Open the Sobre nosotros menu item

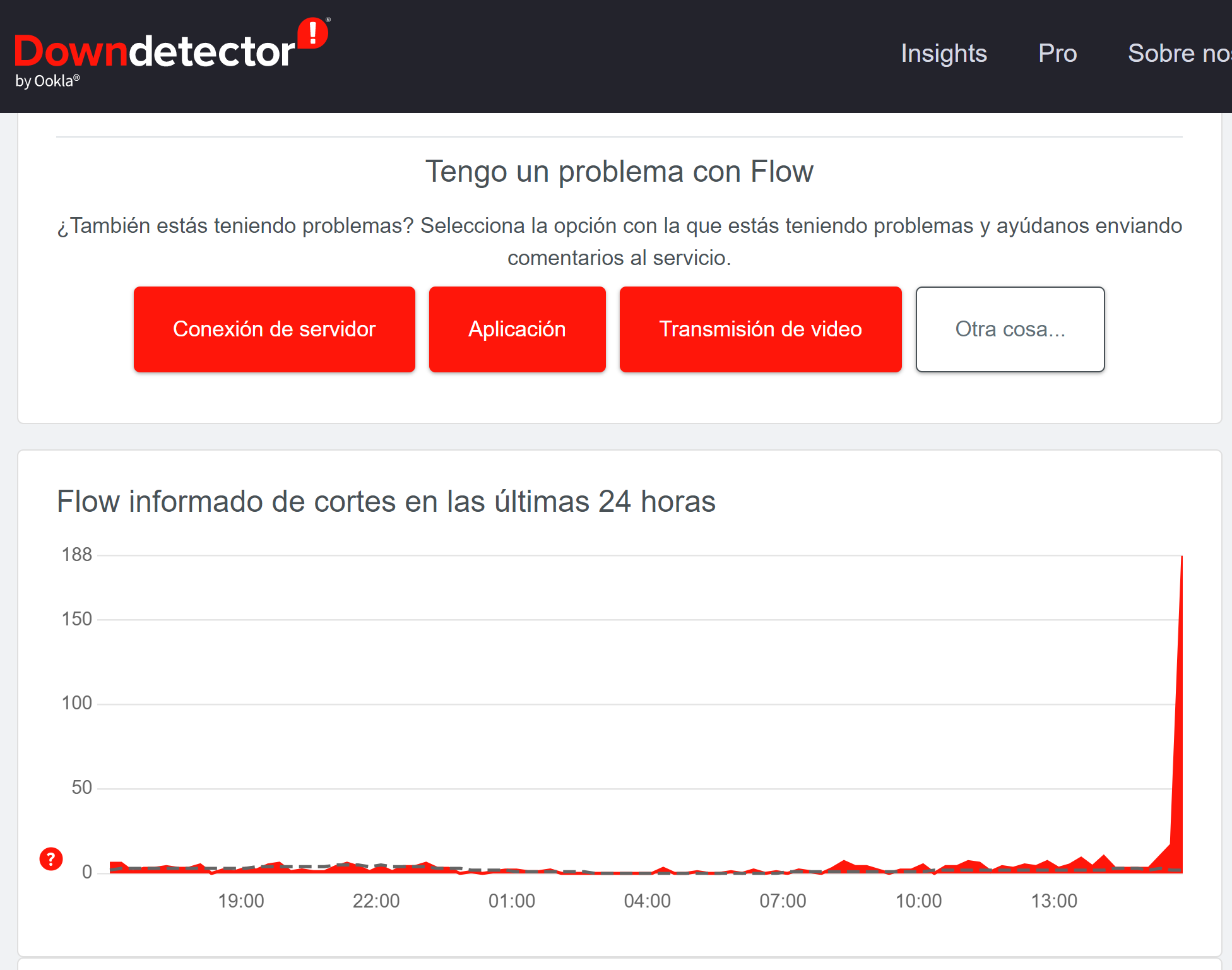pyautogui.click(x=1180, y=53)
